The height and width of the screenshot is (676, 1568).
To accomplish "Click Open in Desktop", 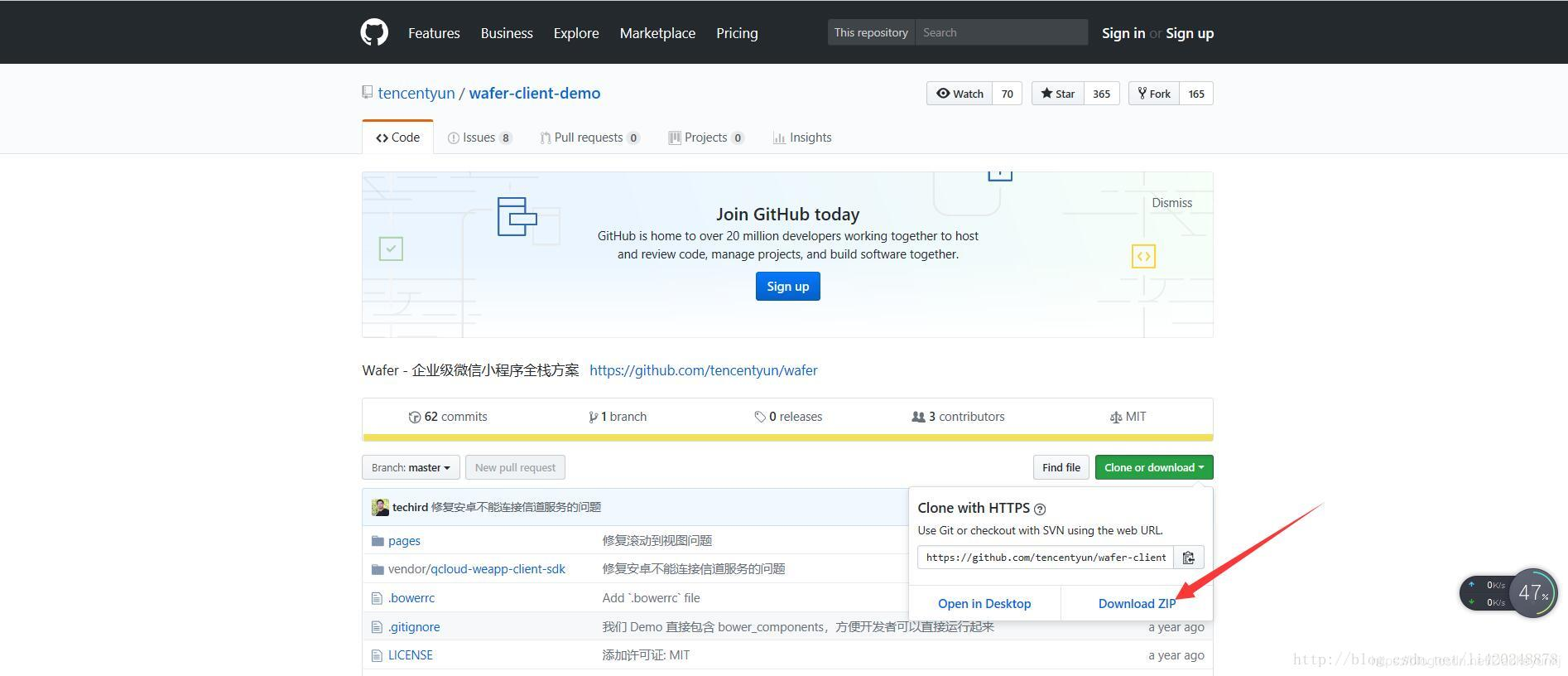I will [x=984, y=604].
